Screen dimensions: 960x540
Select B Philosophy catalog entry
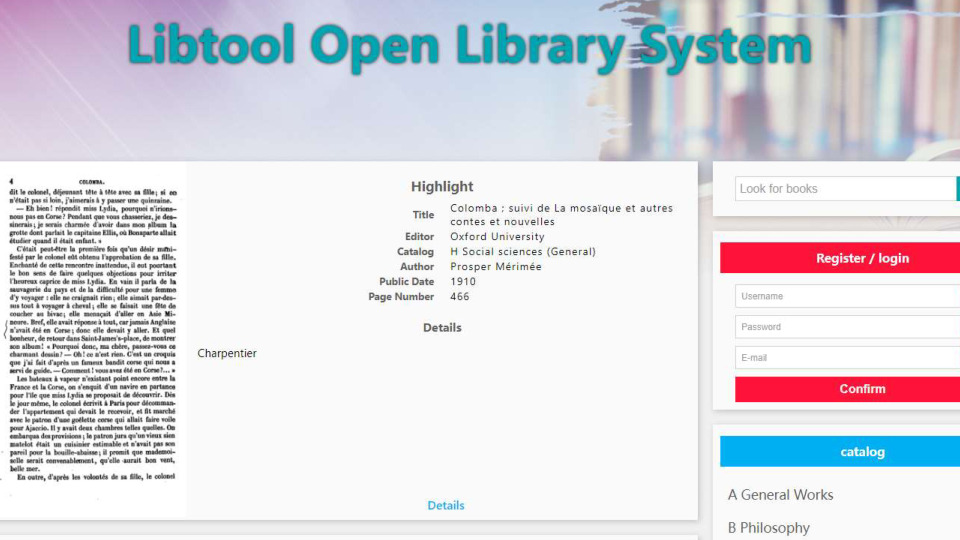(768, 528)
